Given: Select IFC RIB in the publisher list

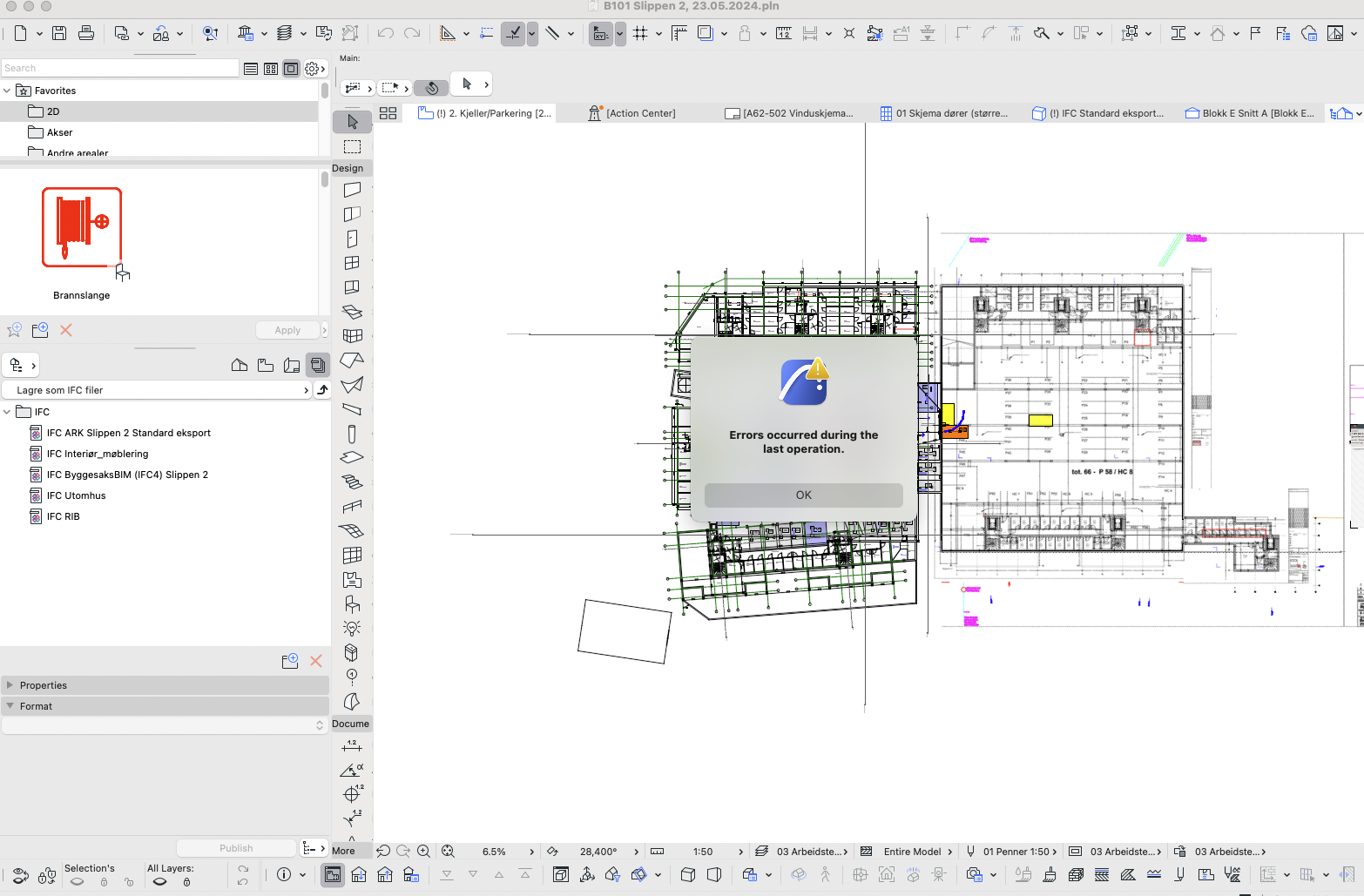Looking at the screenshot, I should 63,516.
